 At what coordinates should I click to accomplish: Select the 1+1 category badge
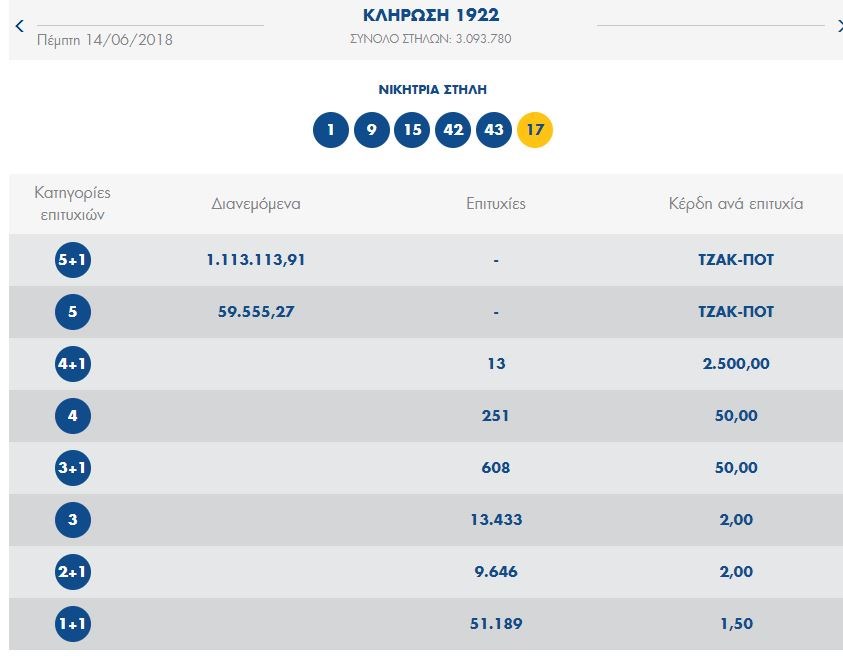point(72,624)
